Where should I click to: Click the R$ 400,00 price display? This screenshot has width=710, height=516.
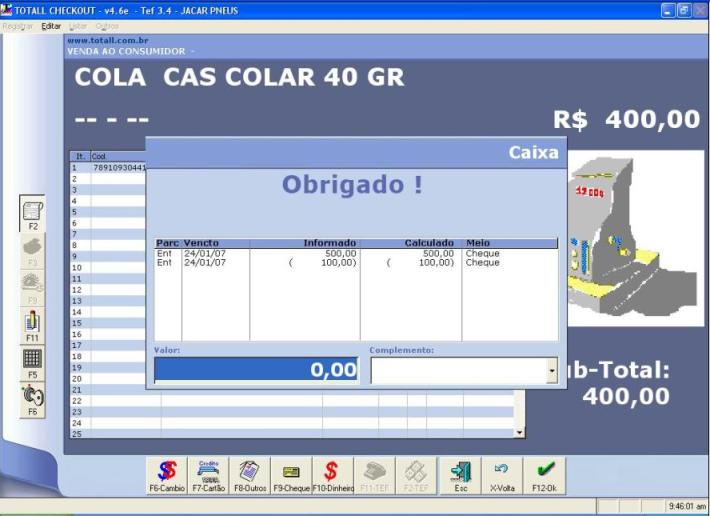point(626,119)
